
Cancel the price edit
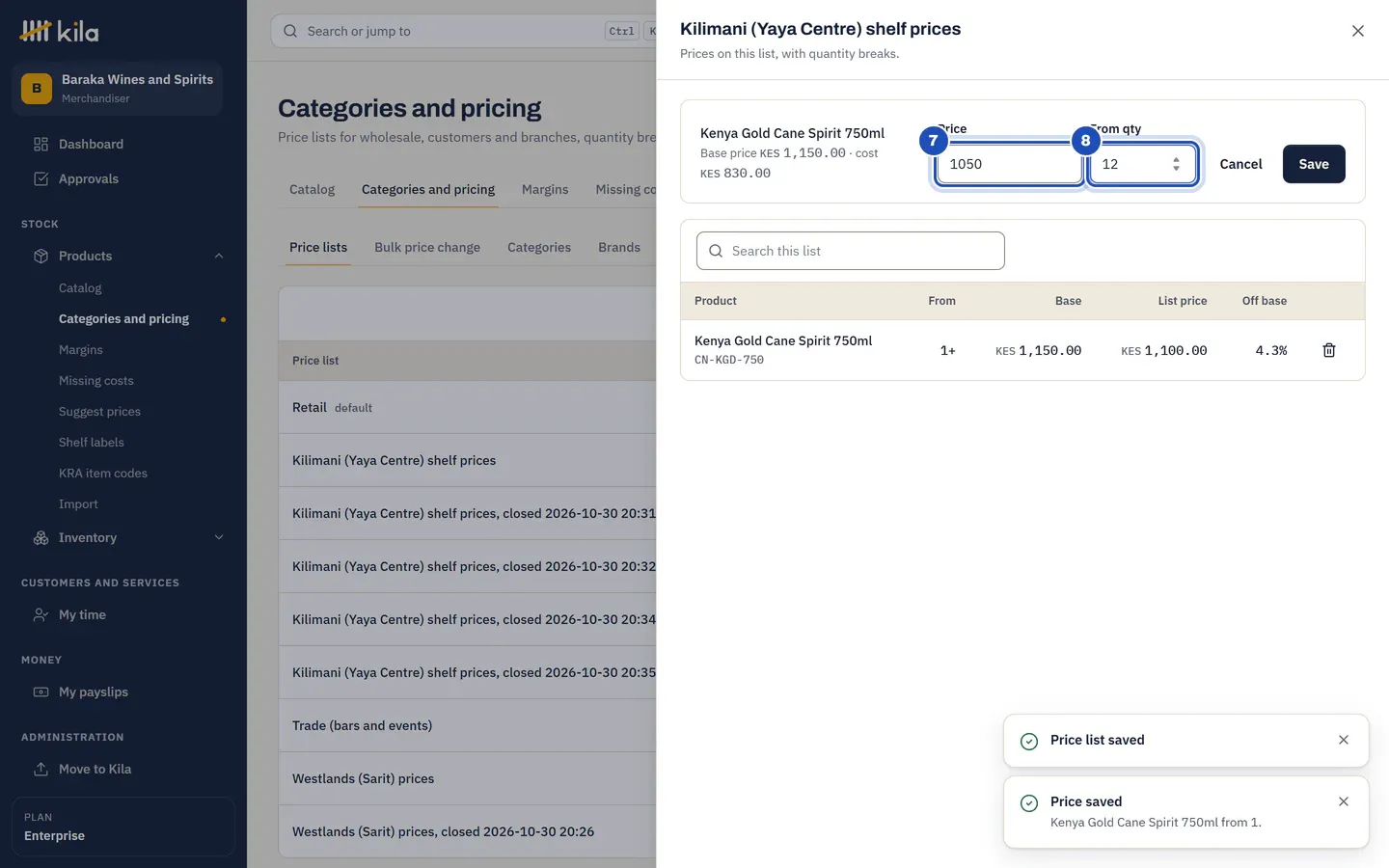(1240, 164)
